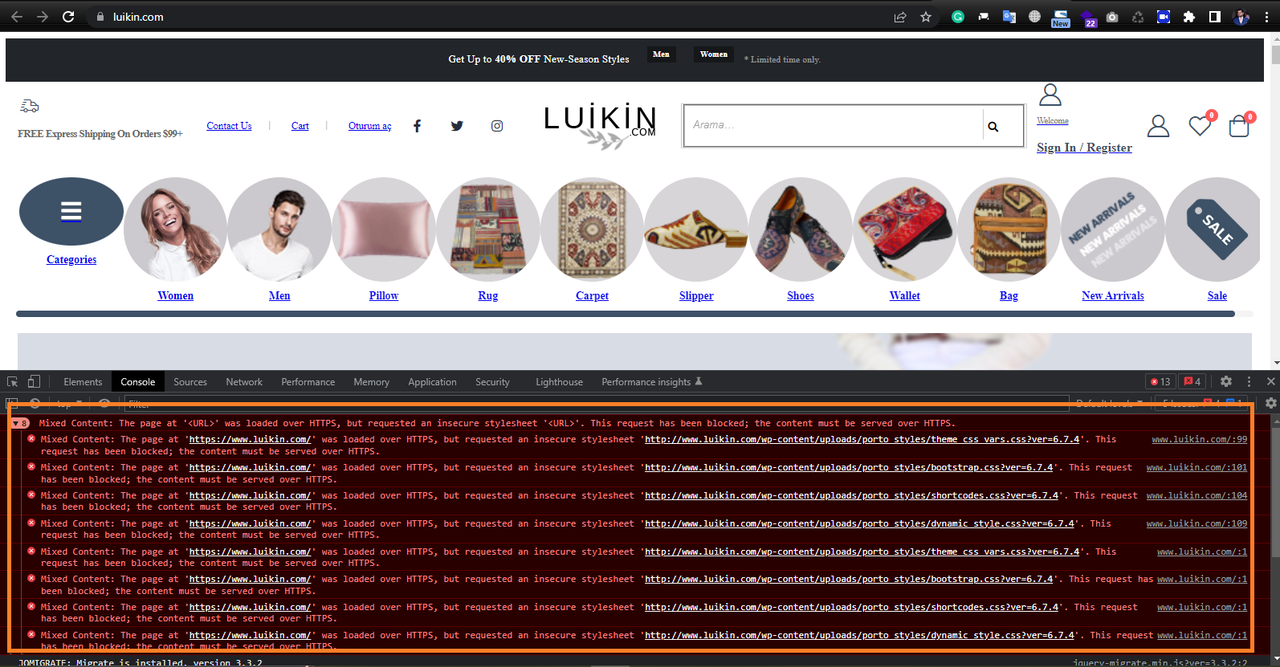Open the Extensions puzzle menu
Screen dimensions: 1280x667
tap(1189, 17)
